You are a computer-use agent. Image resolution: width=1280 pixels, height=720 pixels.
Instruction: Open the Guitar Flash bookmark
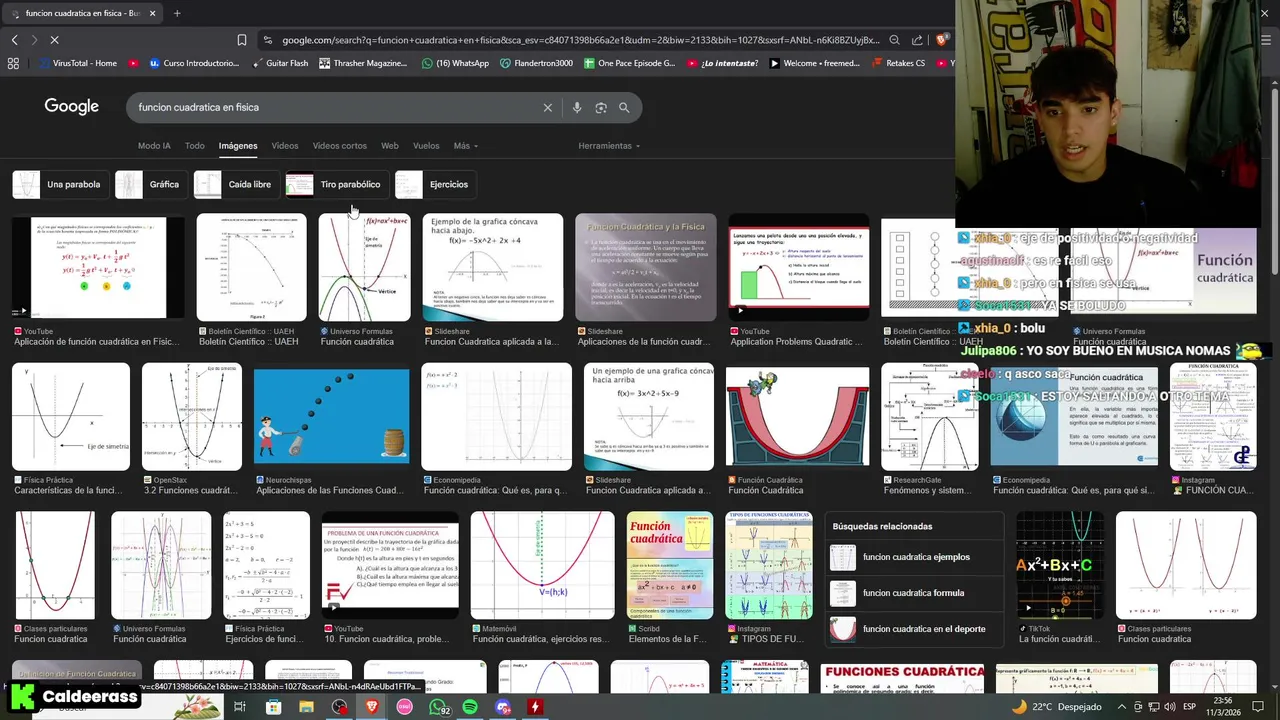tap(279, 63)
